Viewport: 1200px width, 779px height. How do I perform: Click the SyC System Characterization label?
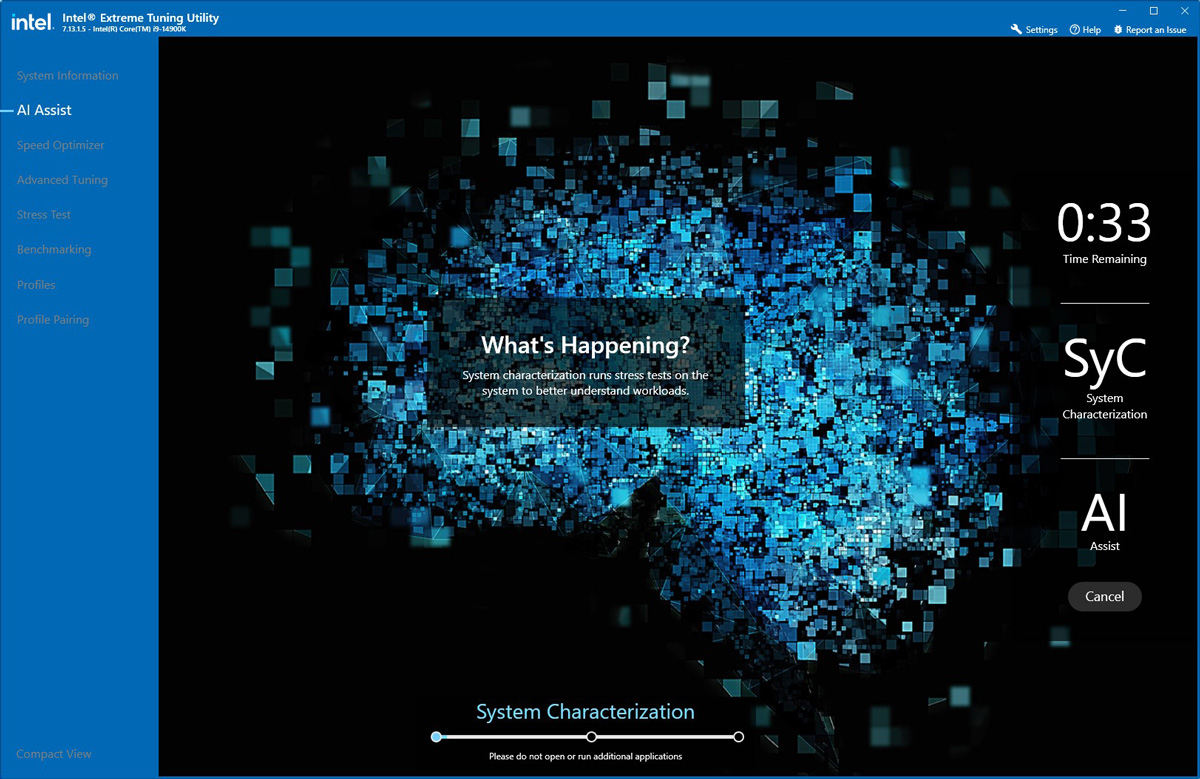click(x=1104, y=378)
